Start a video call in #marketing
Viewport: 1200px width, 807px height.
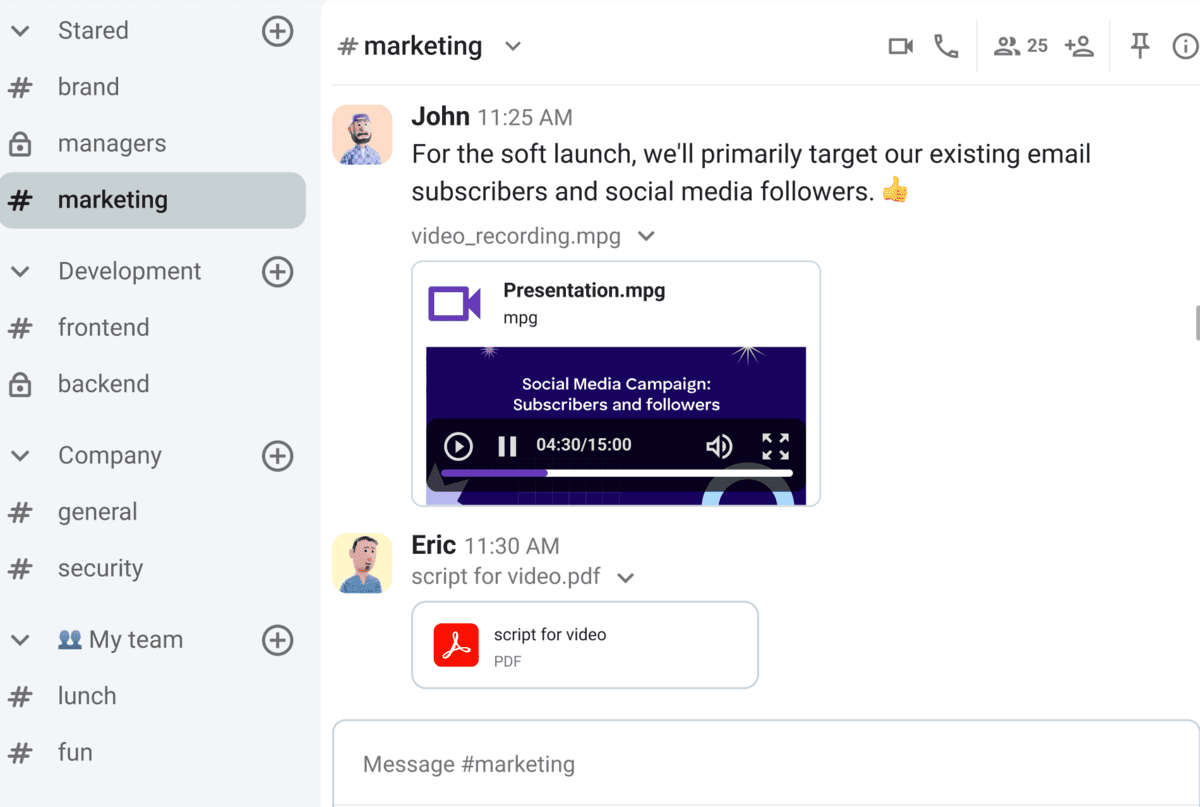coord(899,45)
